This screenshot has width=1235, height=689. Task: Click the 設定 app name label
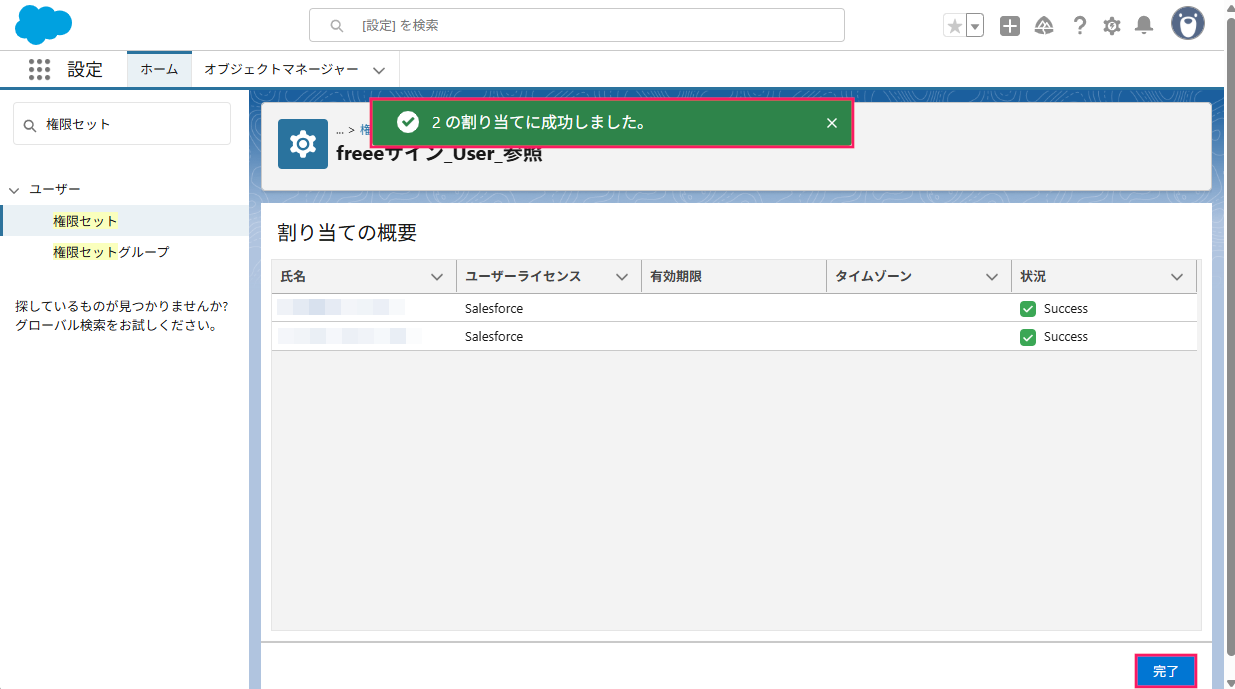[x=85, y=69]
